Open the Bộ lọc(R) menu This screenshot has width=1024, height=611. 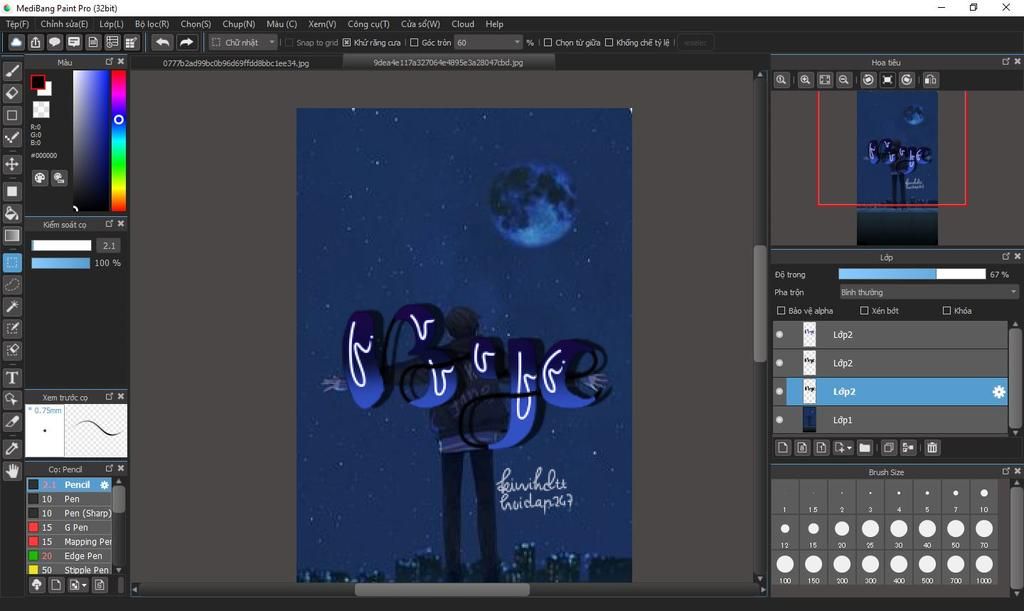click(152, 24)
